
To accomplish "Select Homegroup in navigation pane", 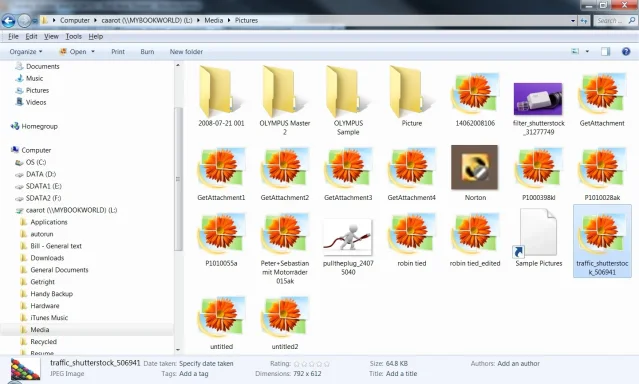I will pyautogui.click(x=39, y=126).
